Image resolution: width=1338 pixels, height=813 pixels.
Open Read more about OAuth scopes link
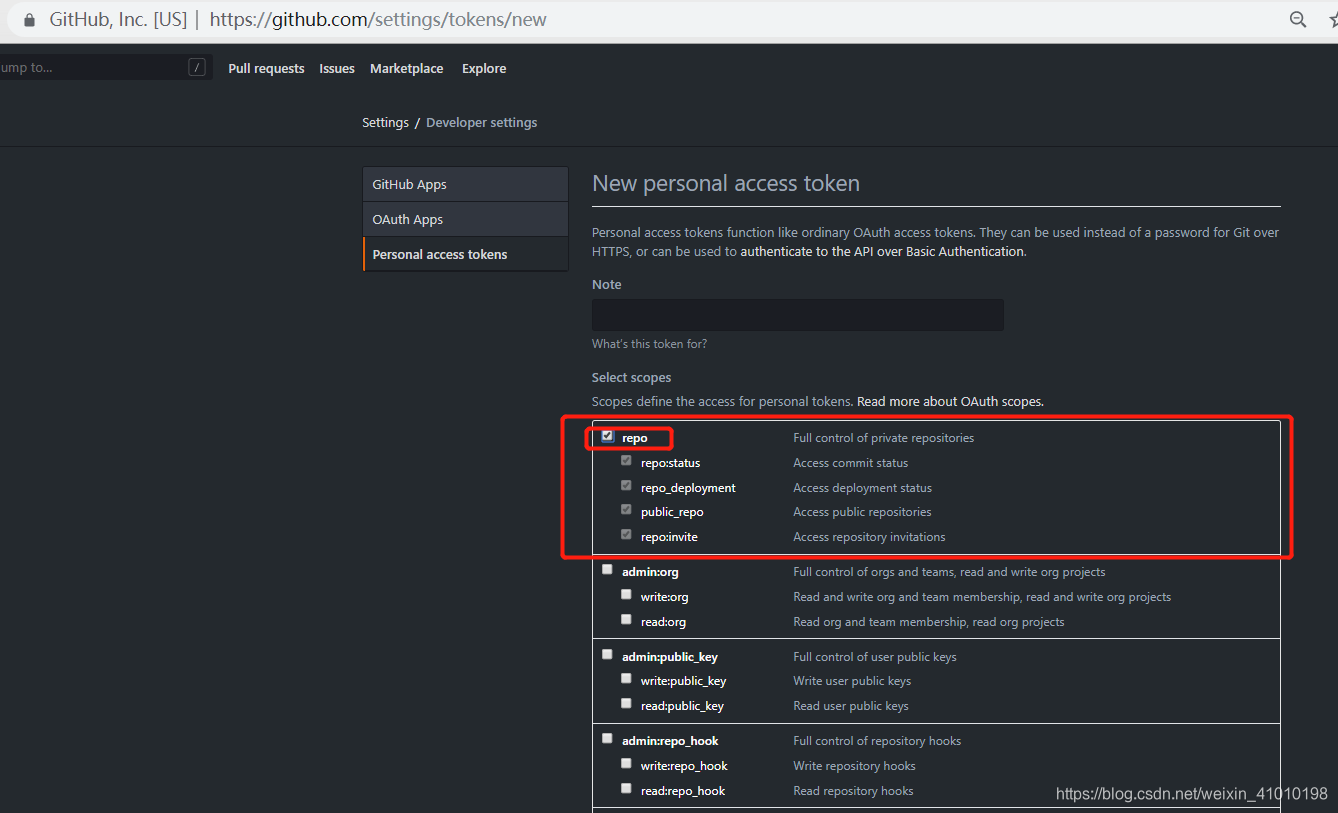click(x=950, y=401)
